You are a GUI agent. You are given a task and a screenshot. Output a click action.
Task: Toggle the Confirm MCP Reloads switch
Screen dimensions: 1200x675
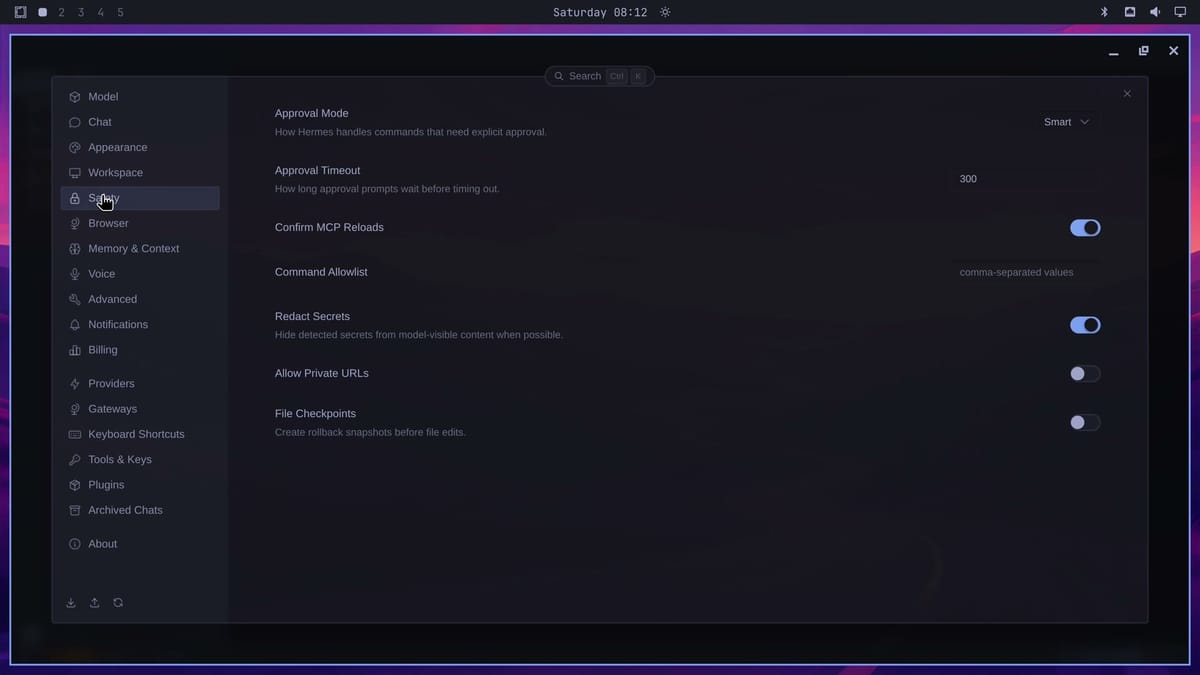click(x=1085, y=228)
